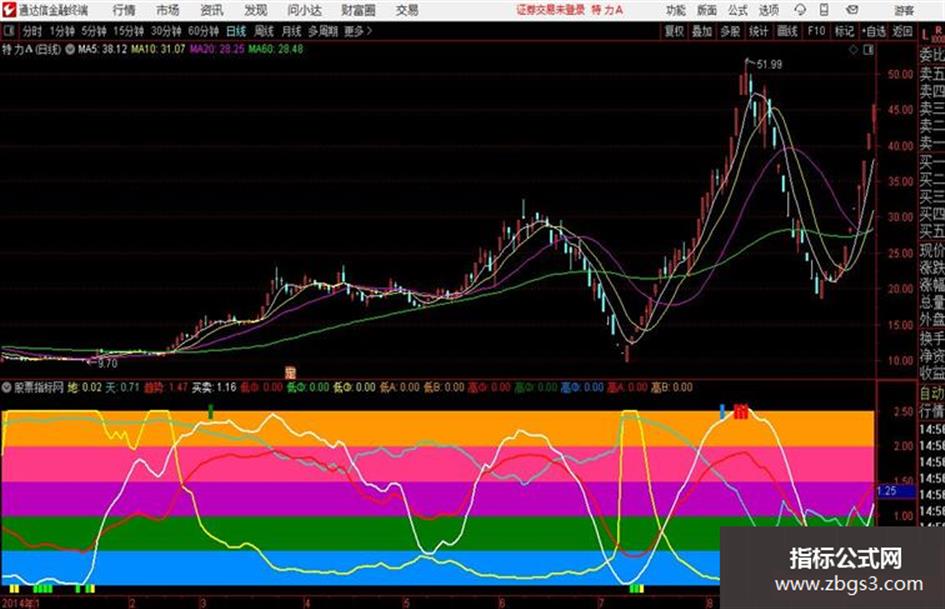Click the 标记 mark toolbar button
Image resolution: width=945 pixels, height=609 pixels.
pos(844,31)
